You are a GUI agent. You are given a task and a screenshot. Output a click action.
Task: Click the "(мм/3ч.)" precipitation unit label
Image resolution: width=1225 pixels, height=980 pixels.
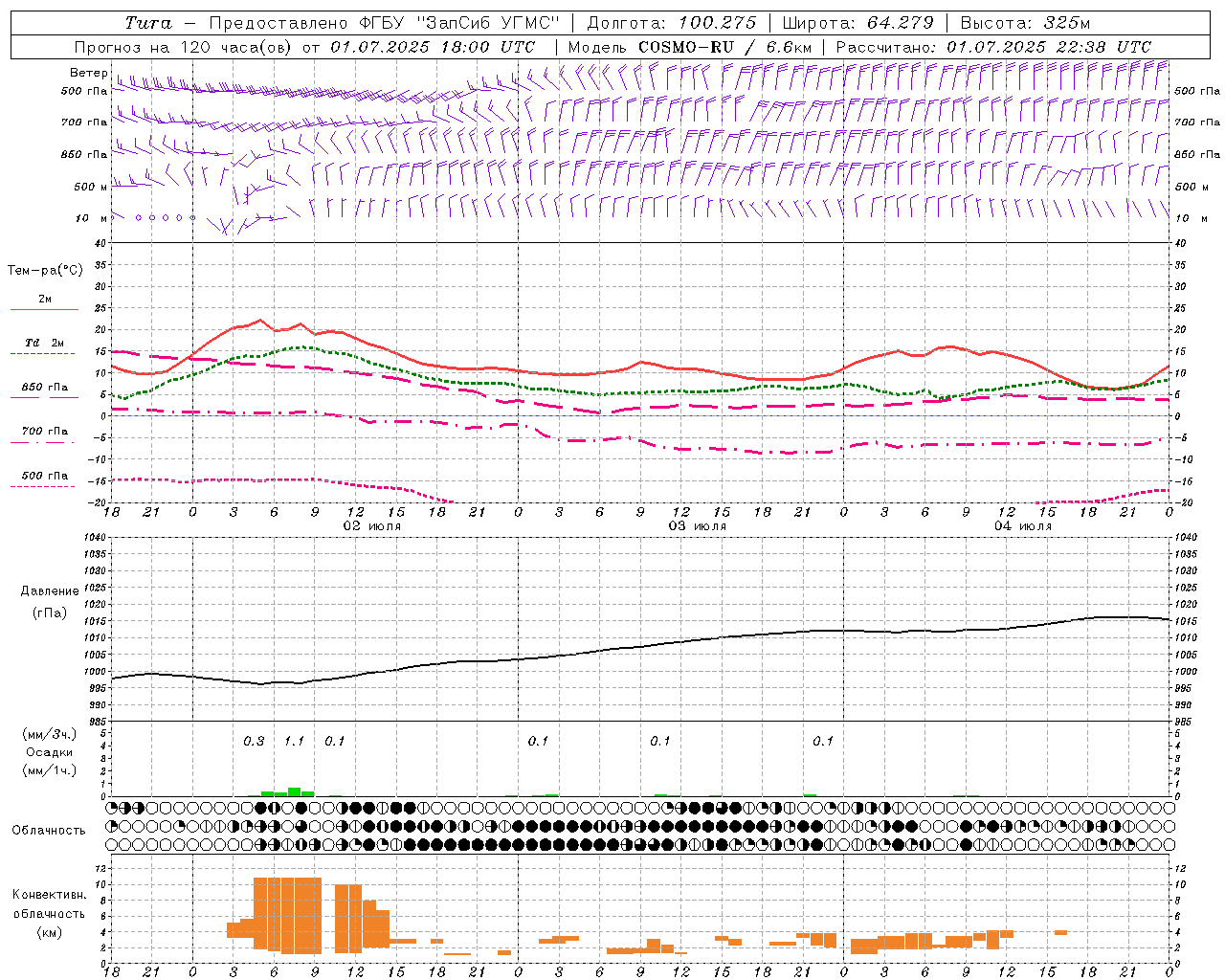click(50, 734)
